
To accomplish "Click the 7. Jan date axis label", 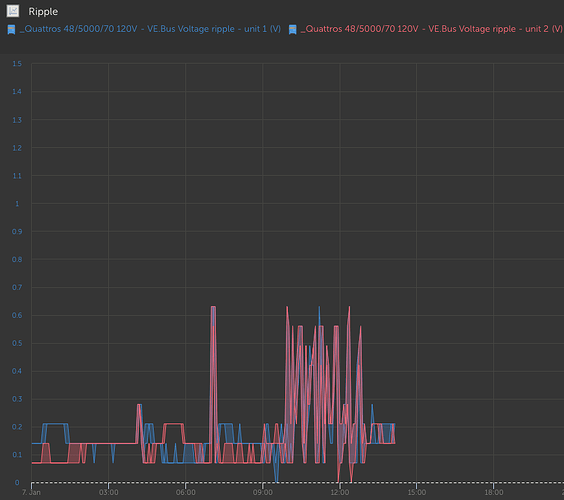I will (31, 492).
